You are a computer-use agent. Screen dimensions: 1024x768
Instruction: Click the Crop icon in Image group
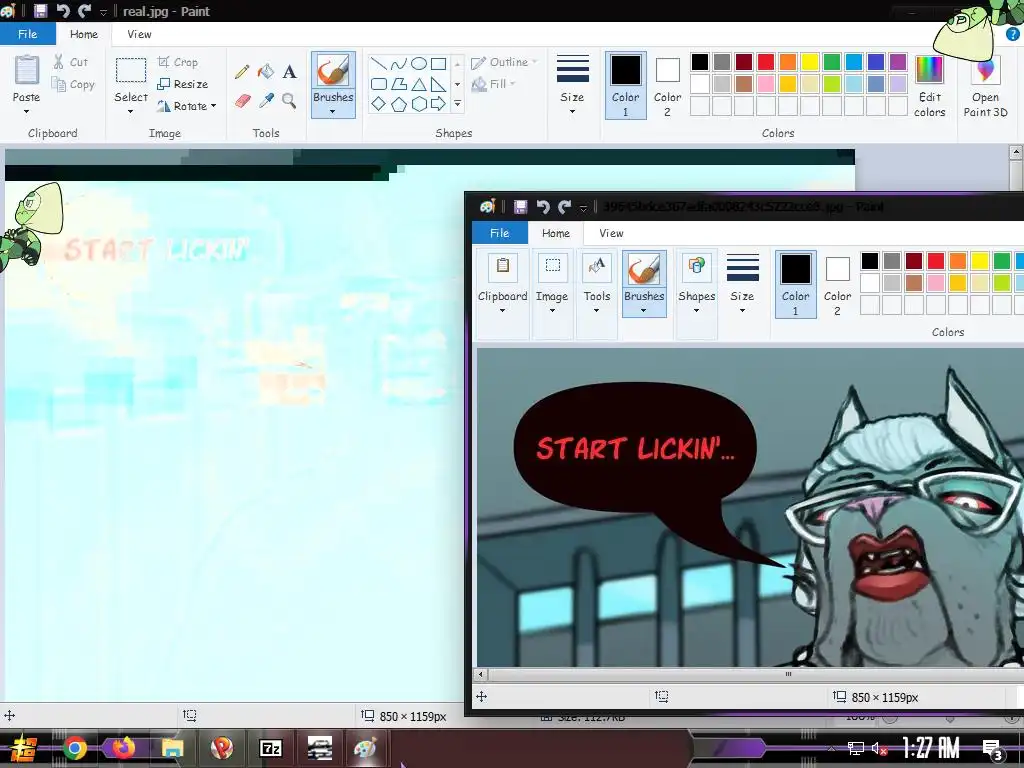click(163, 62)
